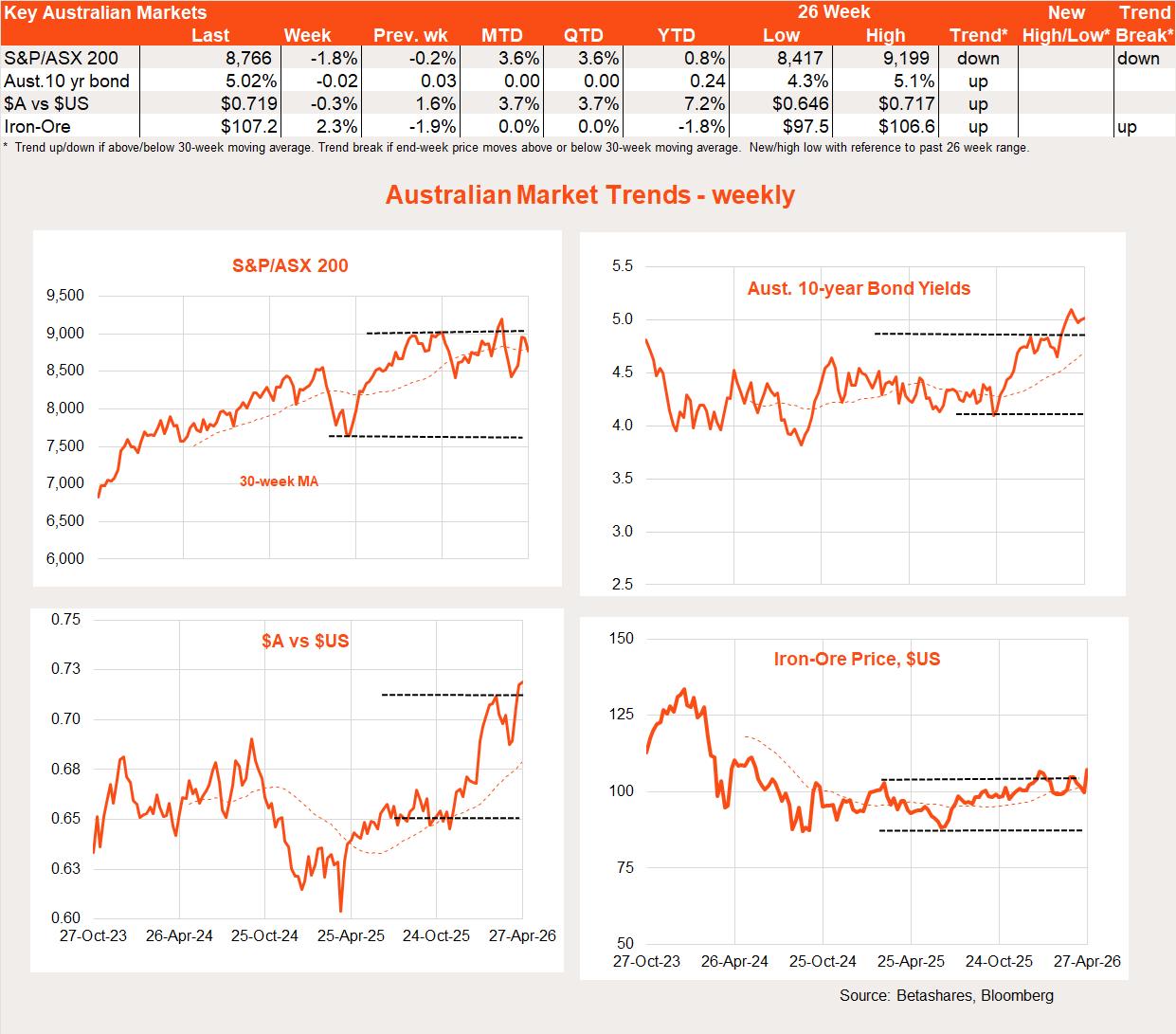
Task: Click the Source: Betashares, Bloomberg text
Action: click(x=946, y=995)
